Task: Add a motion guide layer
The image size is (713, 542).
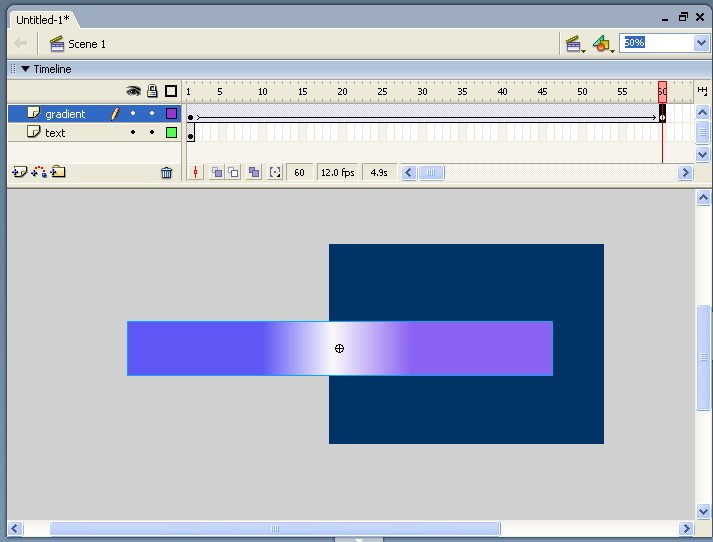Action: pyautogui.click(x=39, y=172)
